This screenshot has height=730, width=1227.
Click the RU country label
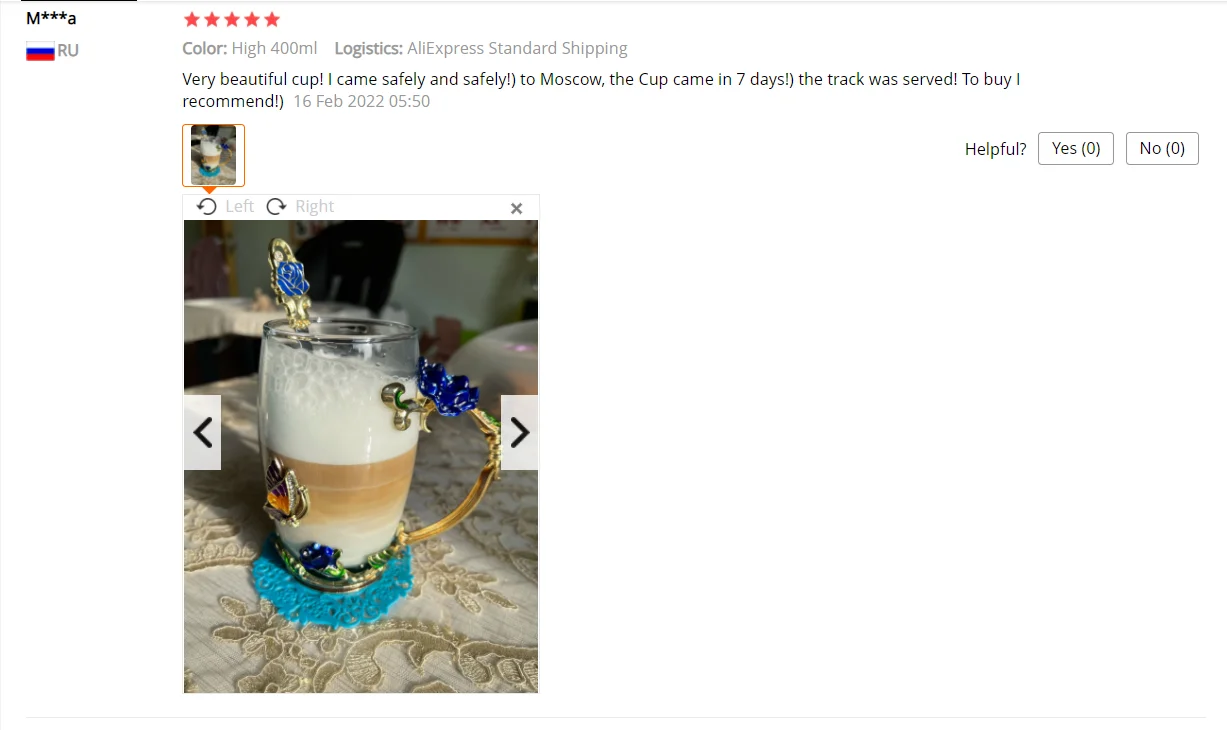pos(68,51)
